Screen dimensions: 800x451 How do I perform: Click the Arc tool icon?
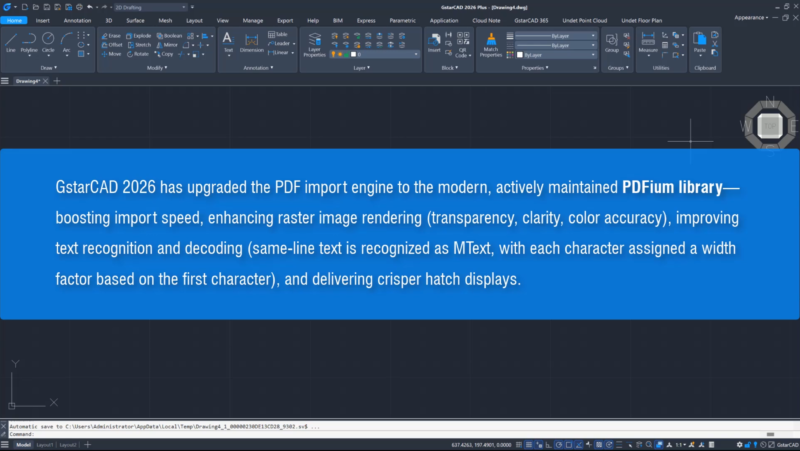point(66,42)
